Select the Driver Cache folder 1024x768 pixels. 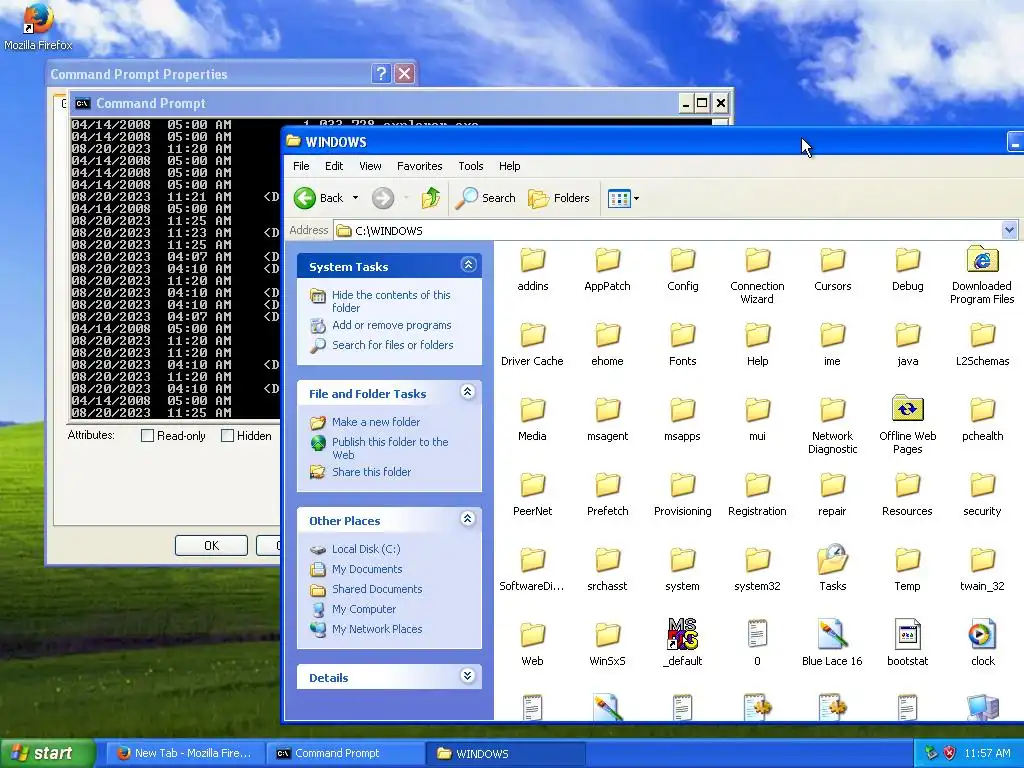tap(532, 345)
